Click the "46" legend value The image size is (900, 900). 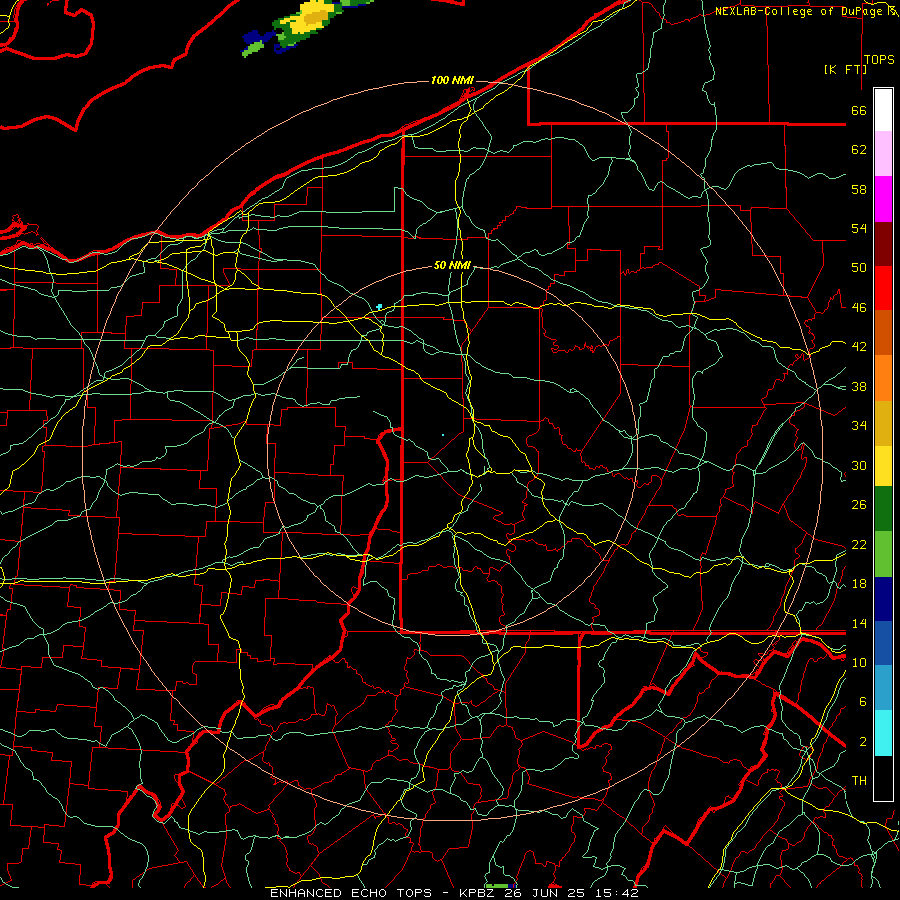tap(859, 308)
